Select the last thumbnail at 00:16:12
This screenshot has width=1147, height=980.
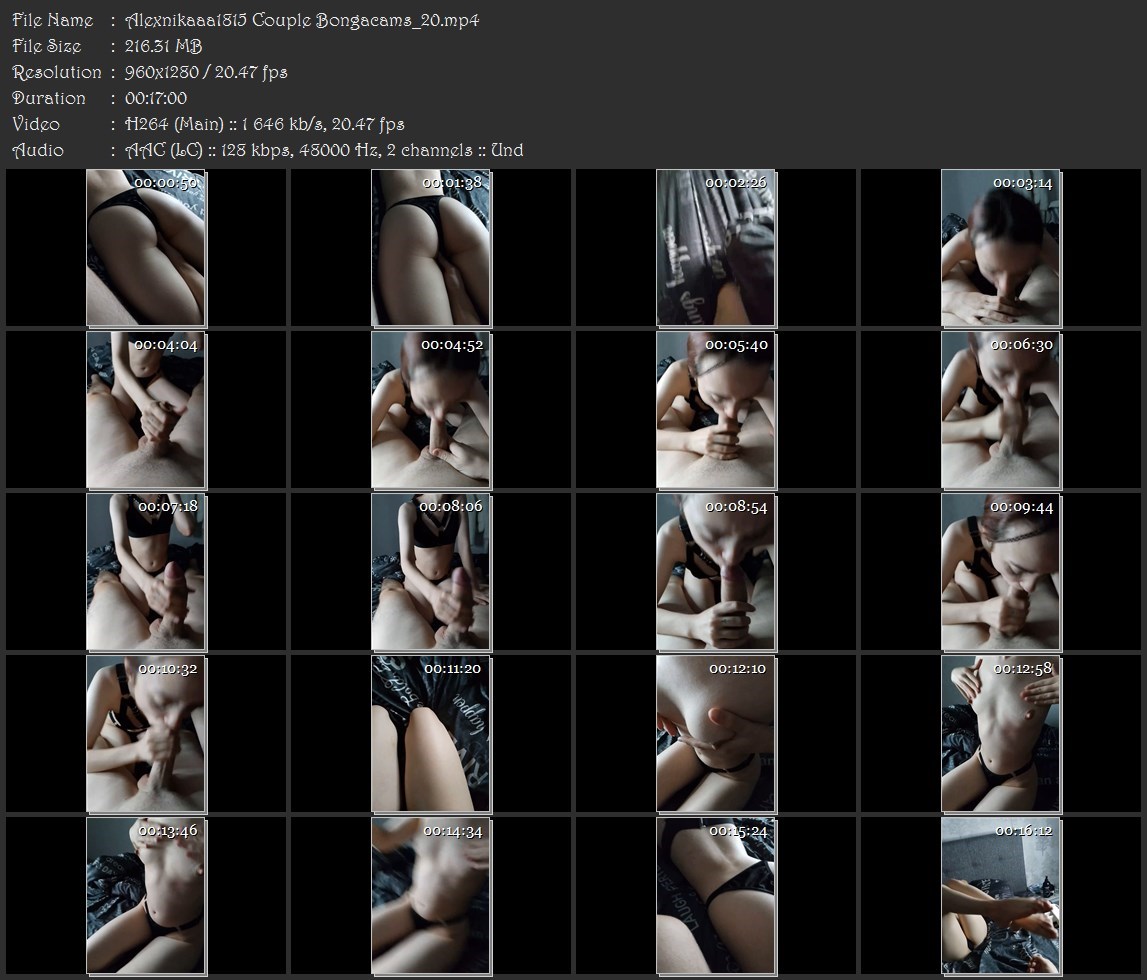[x=1001, y=896]
